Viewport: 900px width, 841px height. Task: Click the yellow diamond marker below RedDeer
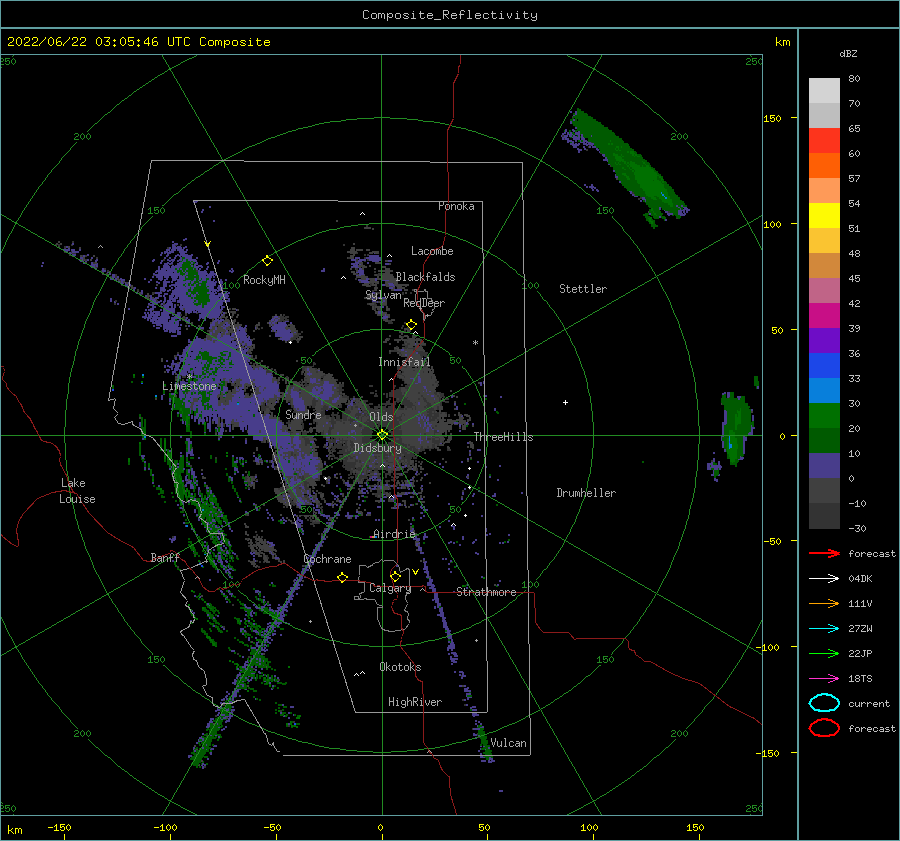[x=411, y=325]
